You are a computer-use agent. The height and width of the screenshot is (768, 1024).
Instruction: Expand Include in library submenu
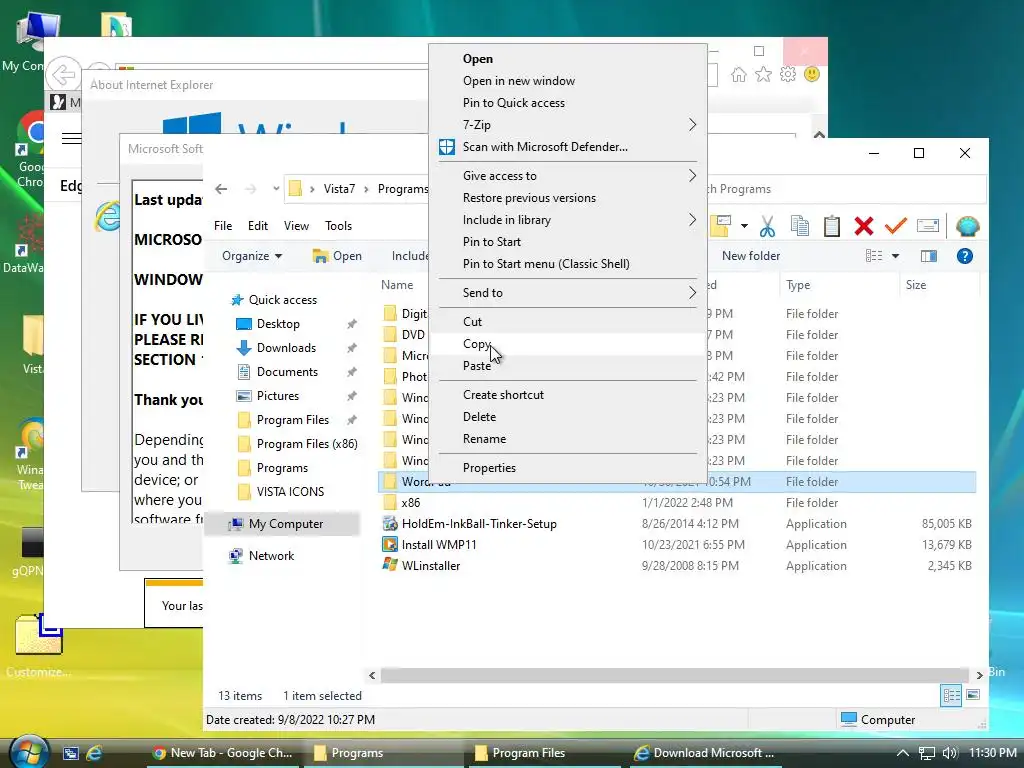568,220
